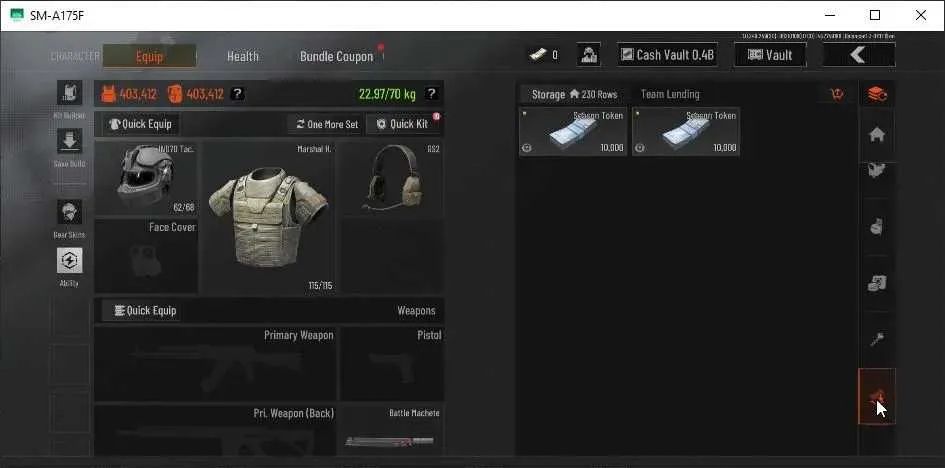Click the CHARACTER label
Screen dimensions: 945x468
75,57
